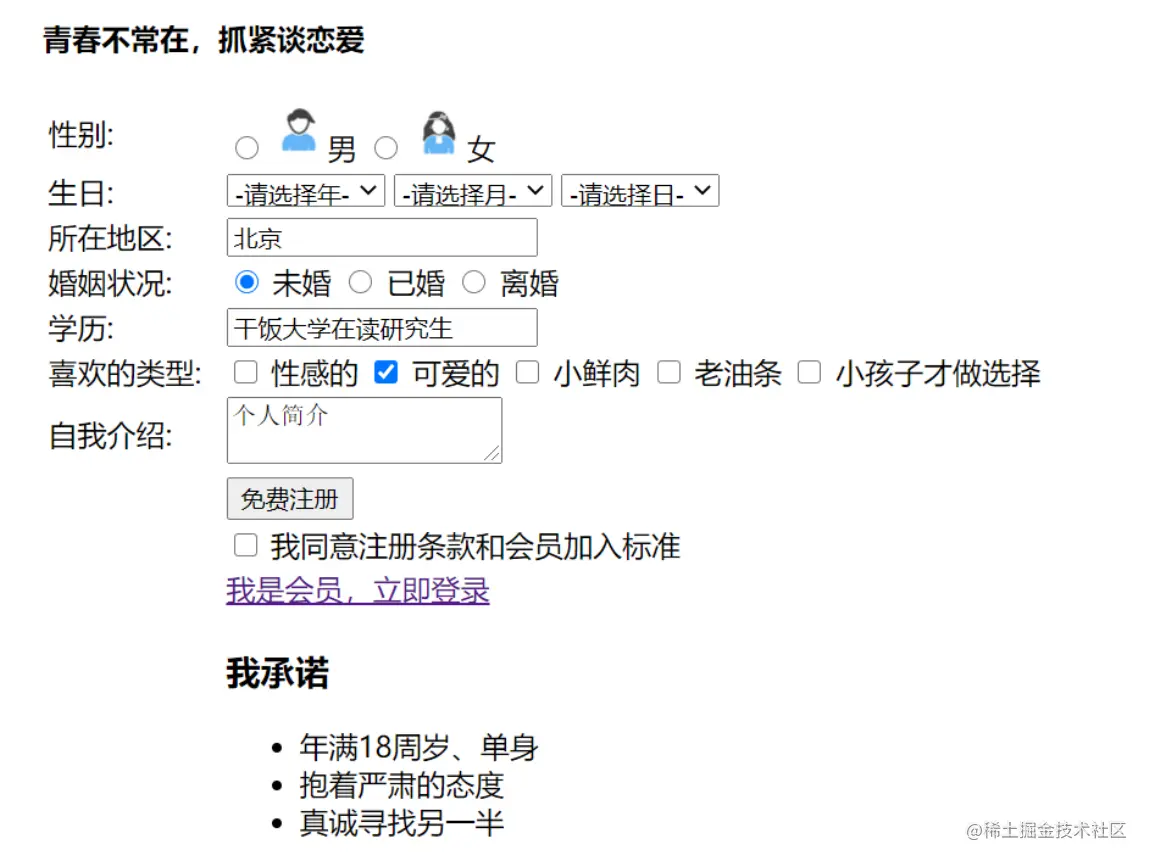Click the 所在地区 input containing 北京
Screen dimensions: 1150x864
(382, 238)
